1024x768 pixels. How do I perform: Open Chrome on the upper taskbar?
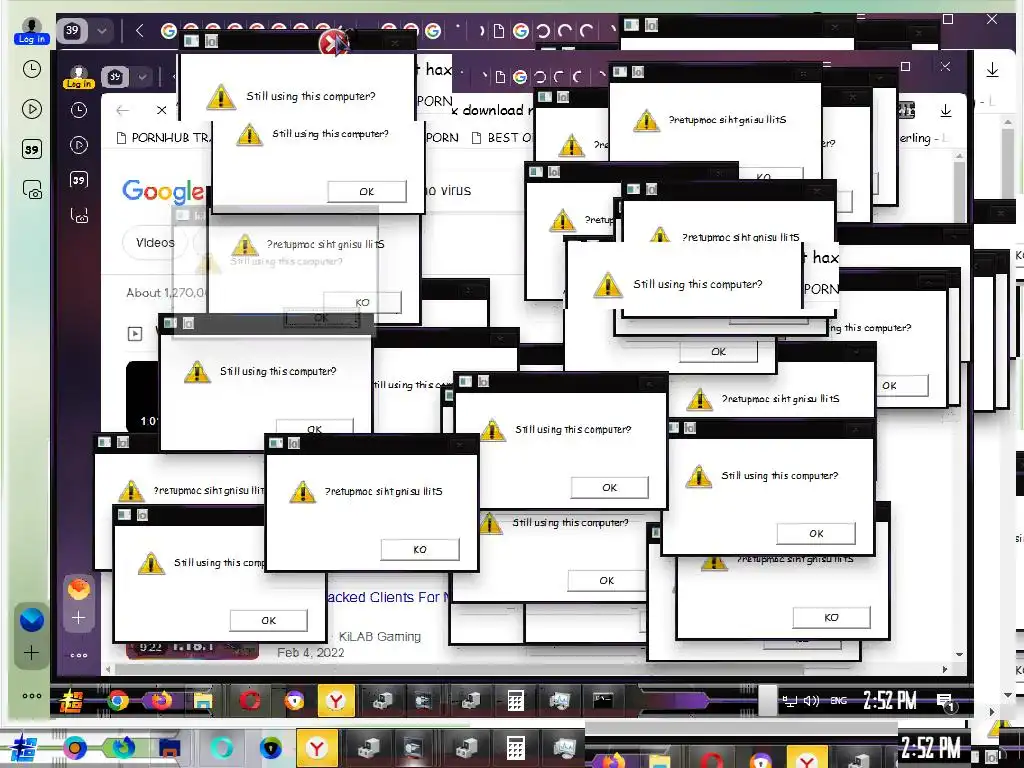[x=118, y=701]
